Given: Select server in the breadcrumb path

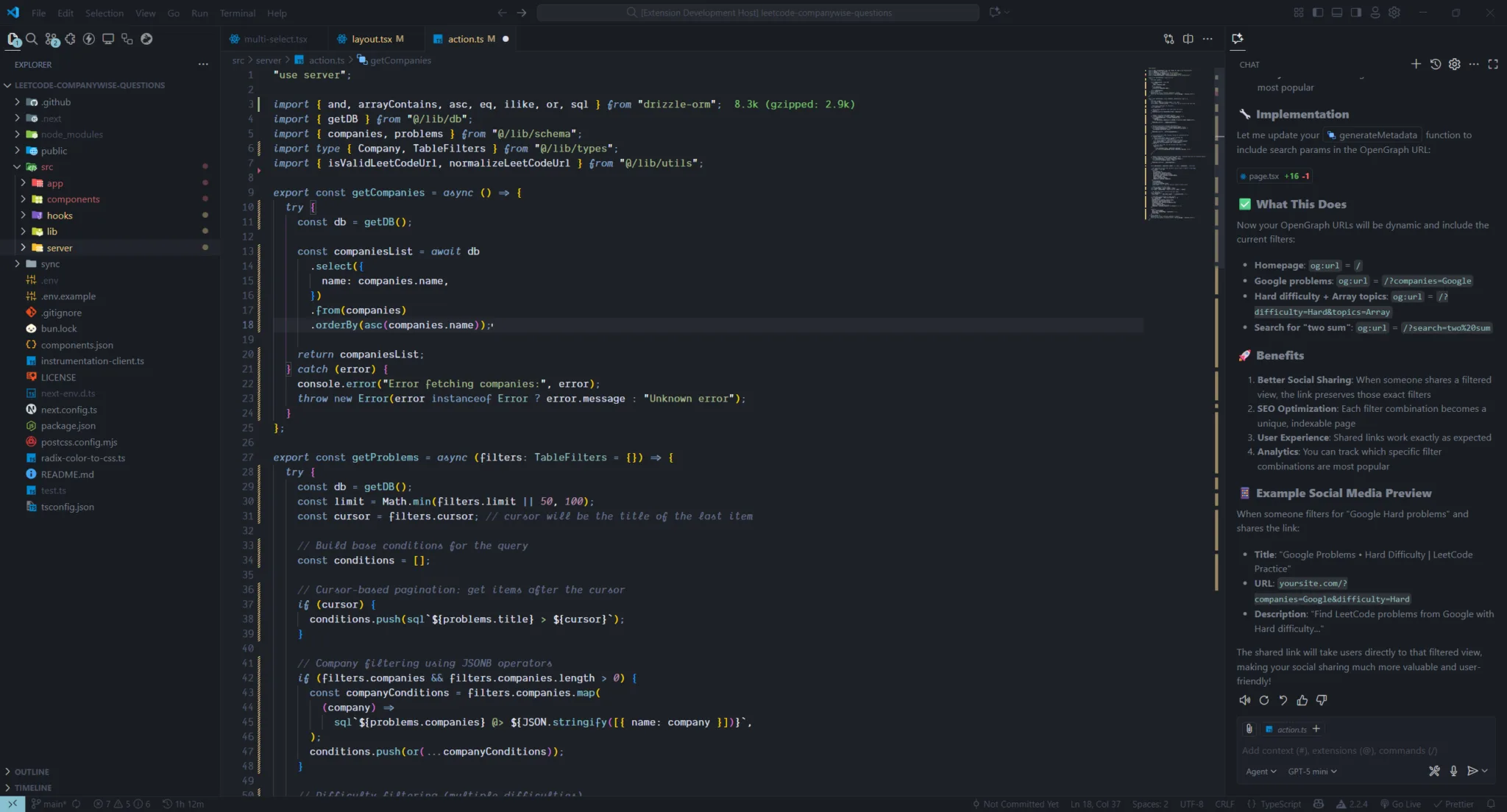Looking at the screenshot, I should [268, 60].
